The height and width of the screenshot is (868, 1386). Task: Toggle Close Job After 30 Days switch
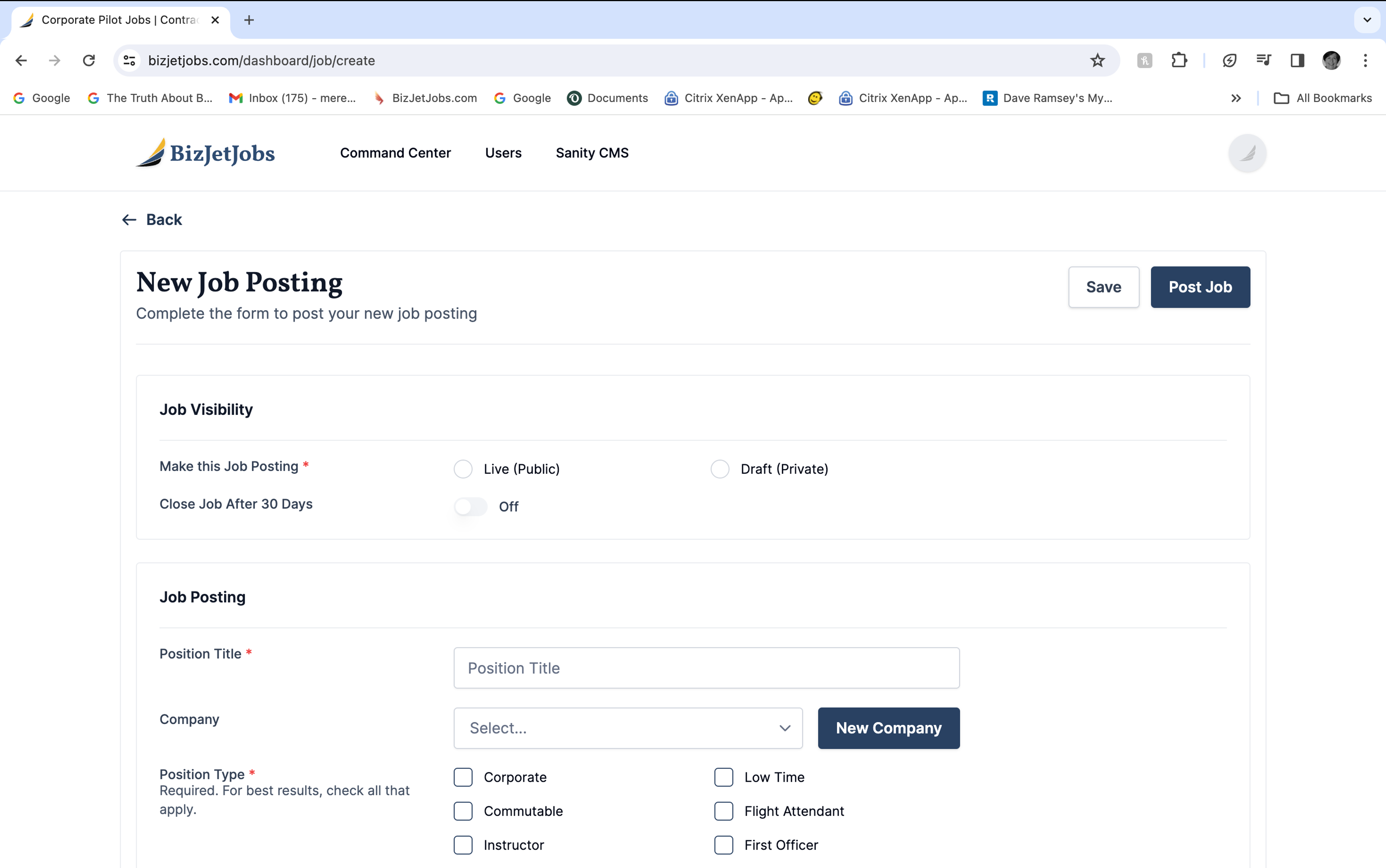pos(470,507)
